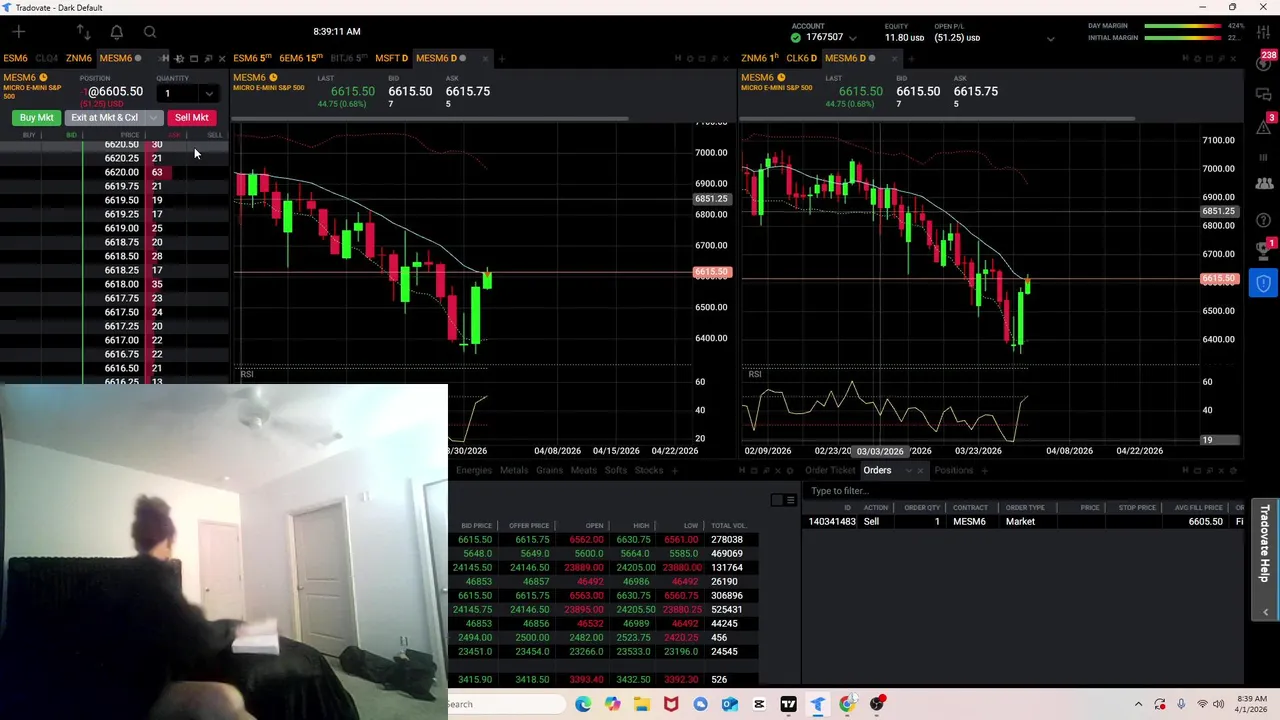This screenshot has width=1280, height=720.
Task: Click the Order Type column header
Action: [1025, 508]
